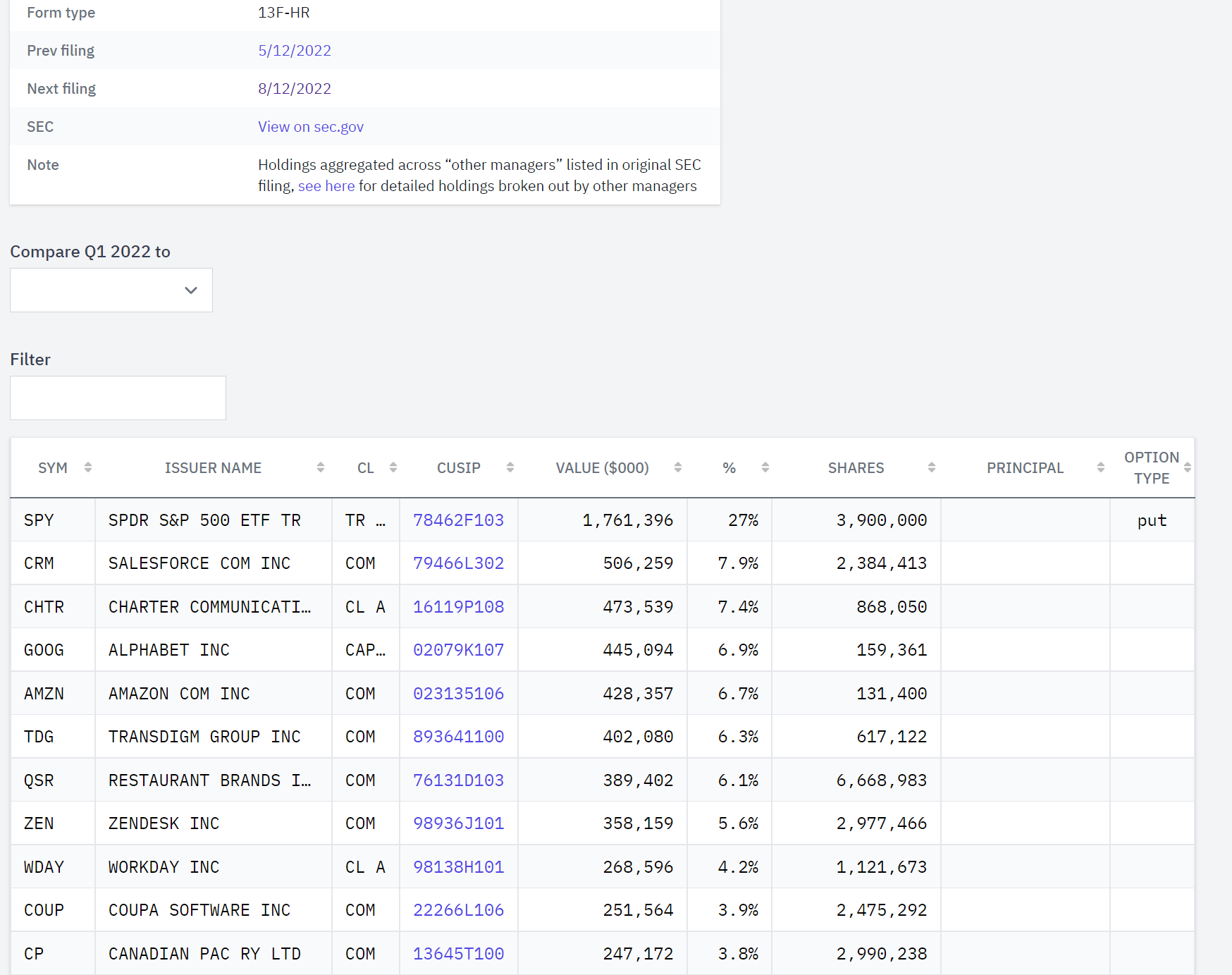Click shares 6,668,983 in QSR row
1232x975 pixels.
[882, 780]
